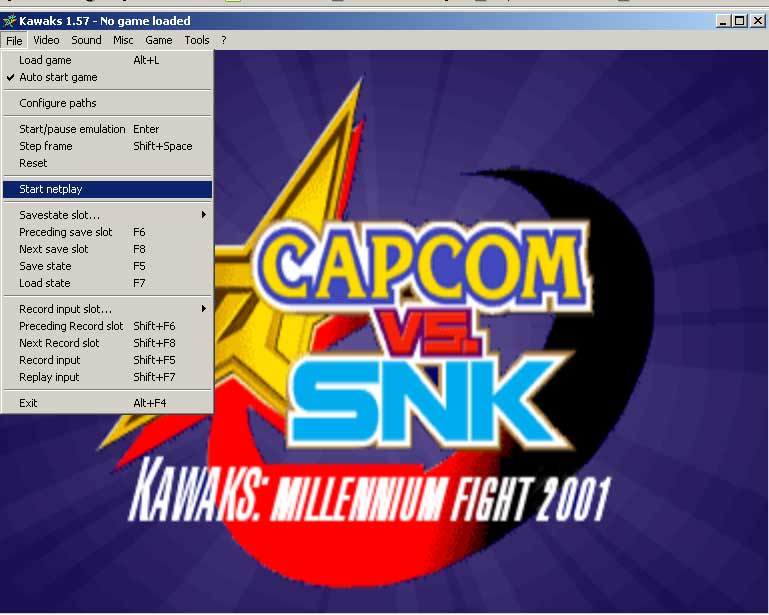The width and height of the screenshot is (769, 615).
Task: Click the highlighted Start netplay item
Action: 51,189
